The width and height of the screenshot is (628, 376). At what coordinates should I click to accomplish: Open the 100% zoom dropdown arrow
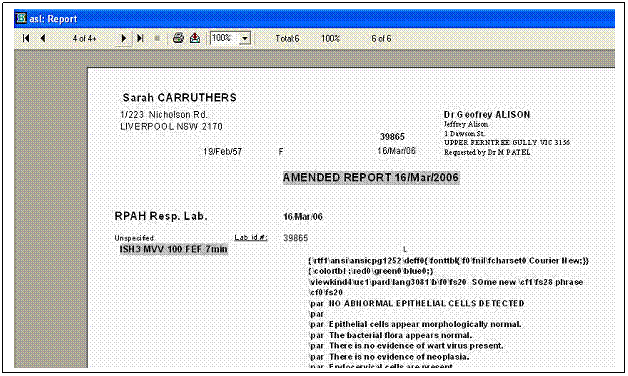pyautogui.click(x=245, y=38)
